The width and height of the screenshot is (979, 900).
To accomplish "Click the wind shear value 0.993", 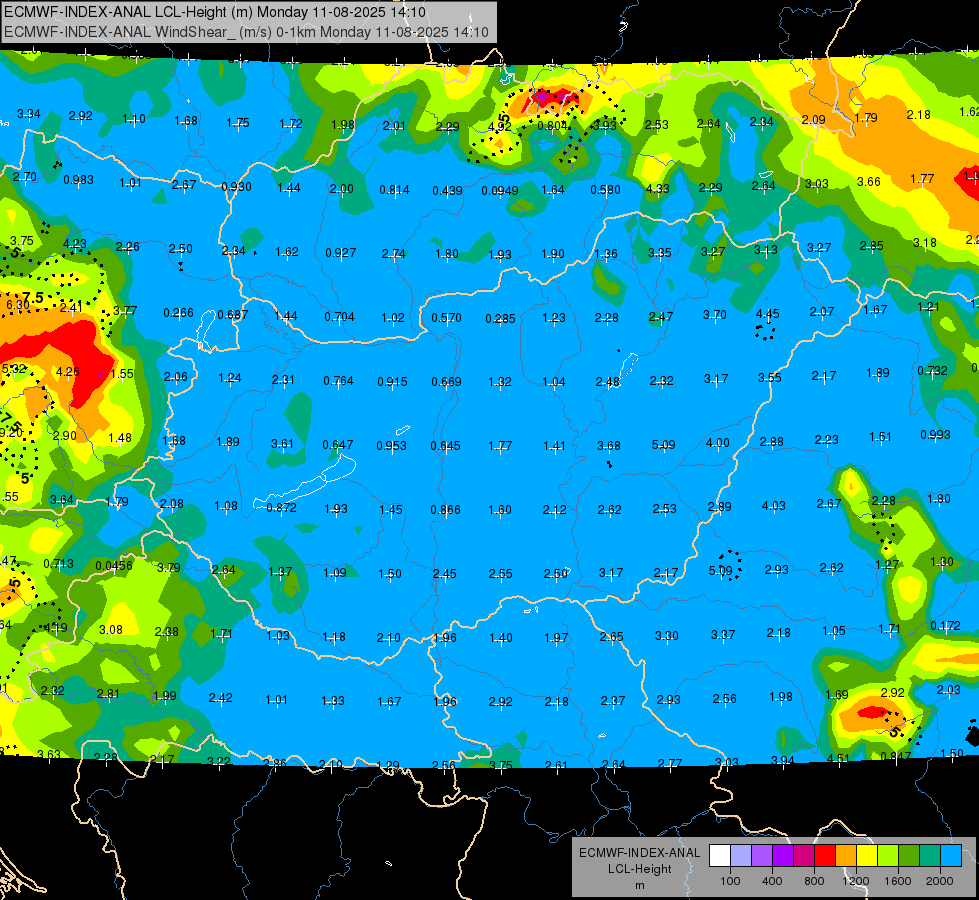I will click(x=935, y=435).
